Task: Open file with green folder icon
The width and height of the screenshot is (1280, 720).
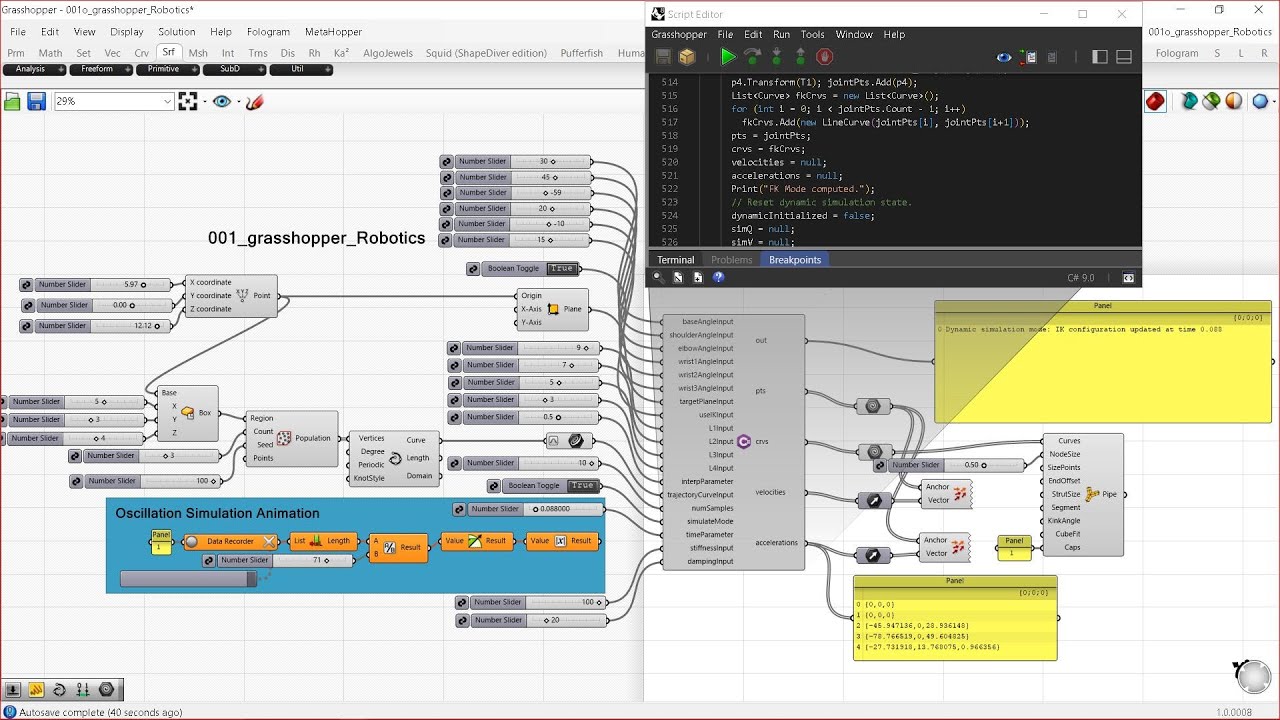Action: (12, 101)
